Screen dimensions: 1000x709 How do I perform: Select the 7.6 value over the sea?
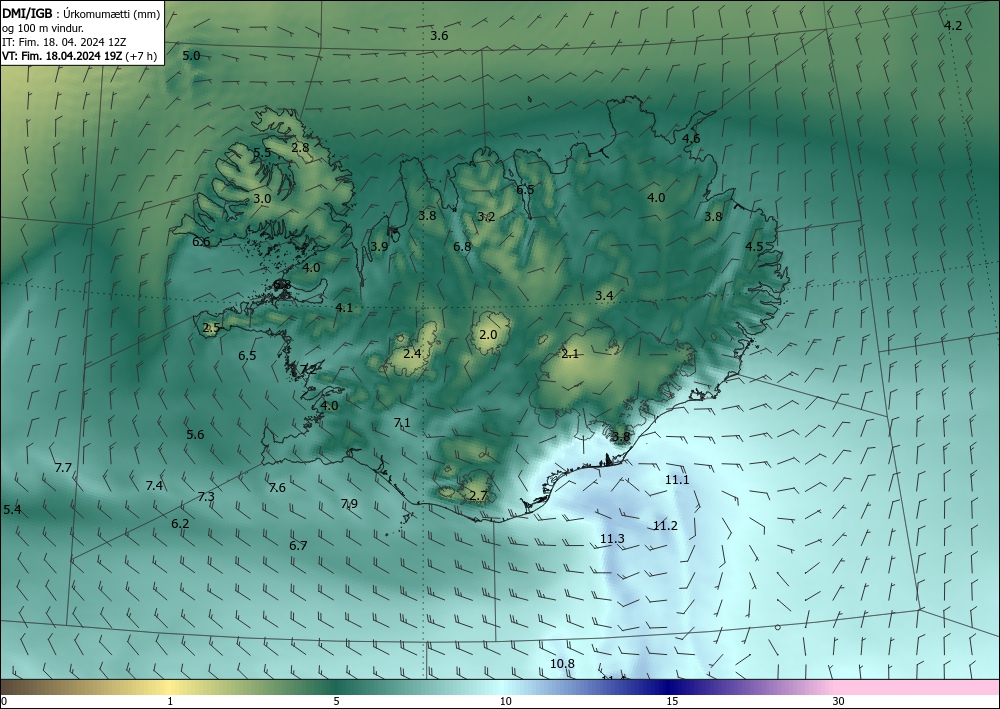(277, 487)
